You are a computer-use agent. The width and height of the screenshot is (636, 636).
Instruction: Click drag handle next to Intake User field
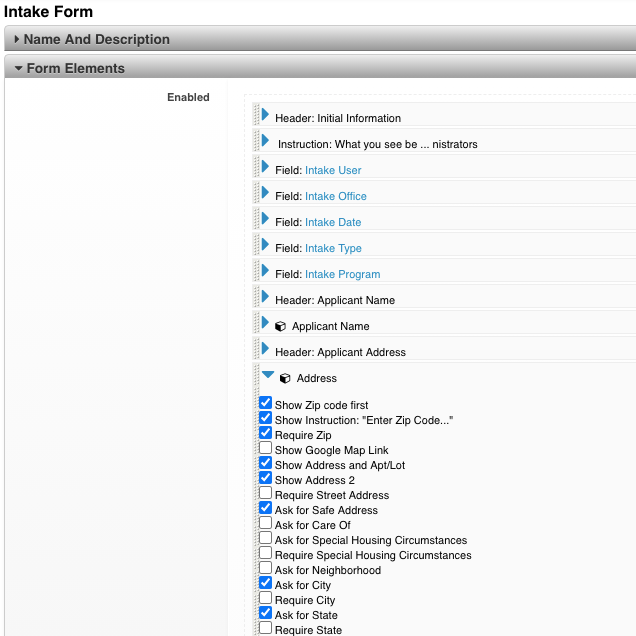(x=256, y=169)
